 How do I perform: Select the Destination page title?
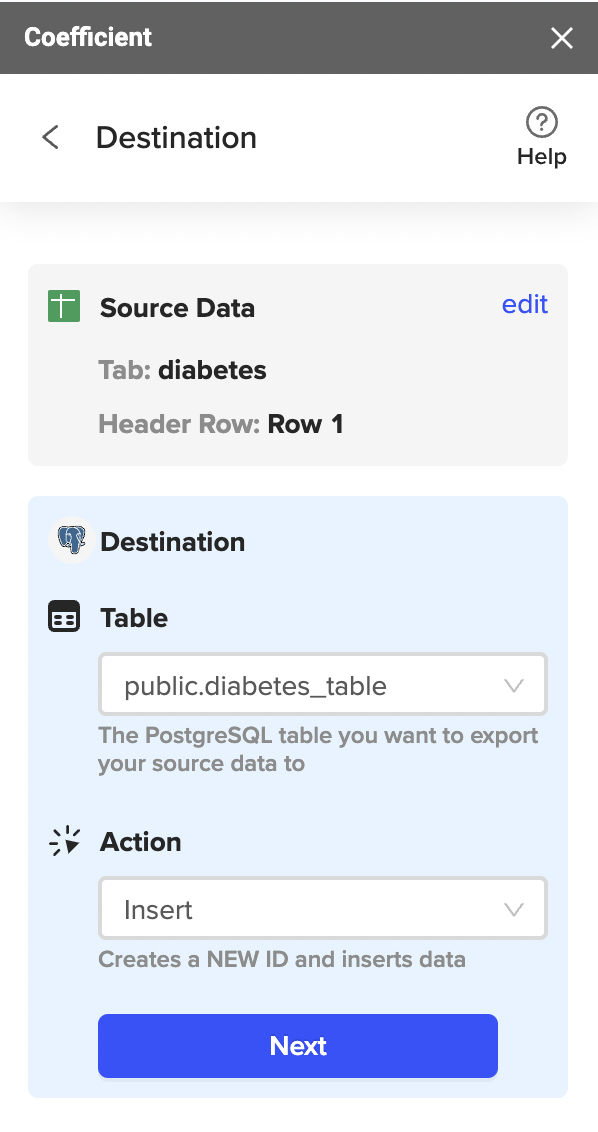(176, 137)
